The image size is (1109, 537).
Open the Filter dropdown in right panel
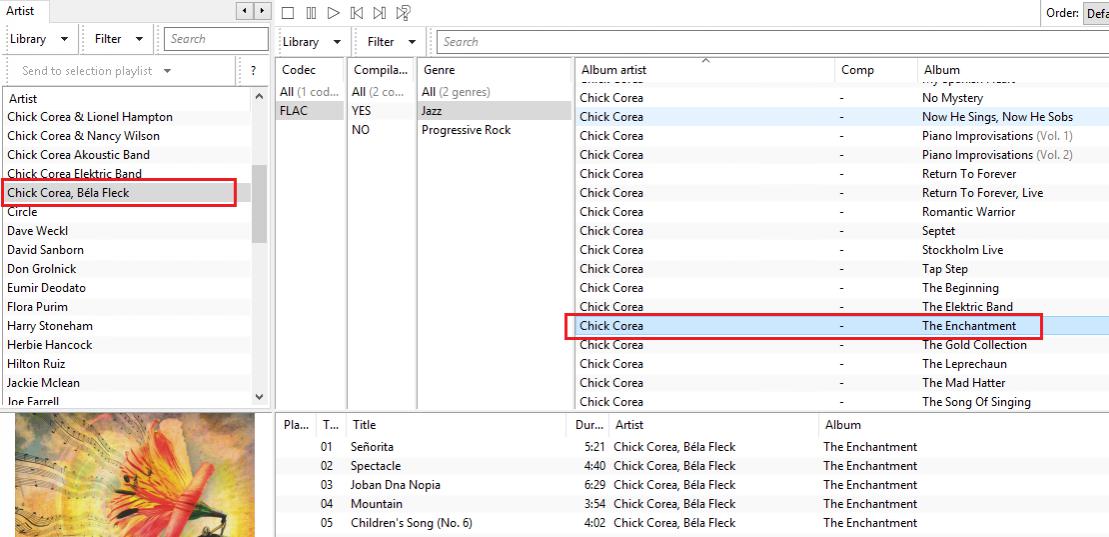[x=391, y=42]
